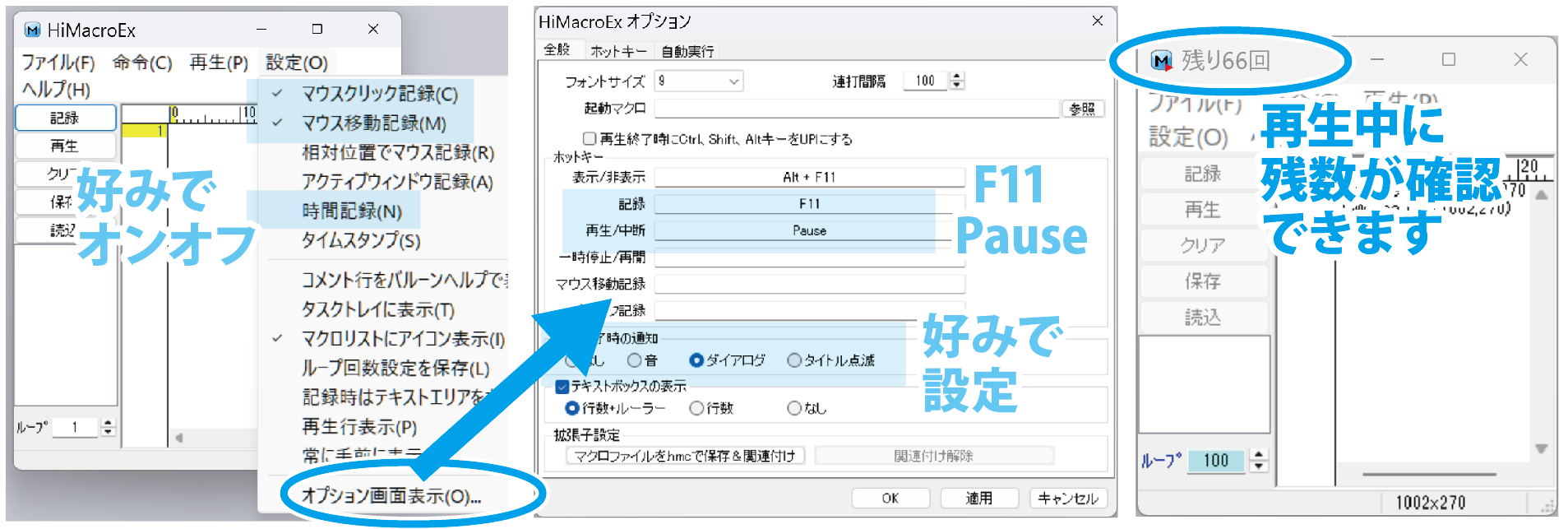Choose 相対位置でマウス記録(R) from settings menu
Screen dimensions: 1568x529
point(398,153)
